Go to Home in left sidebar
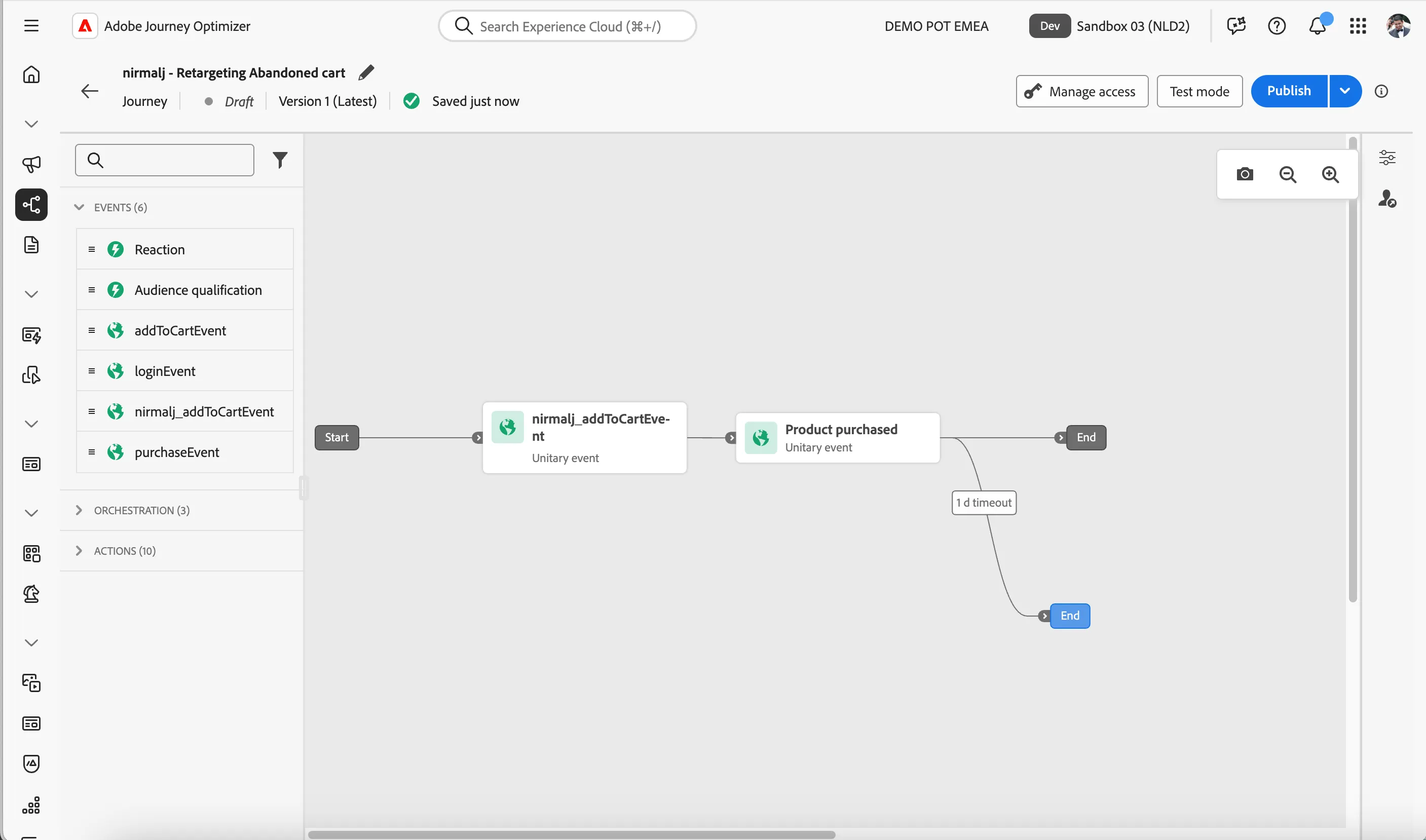Screen dimensions: 1426x840 coord(31,74)
